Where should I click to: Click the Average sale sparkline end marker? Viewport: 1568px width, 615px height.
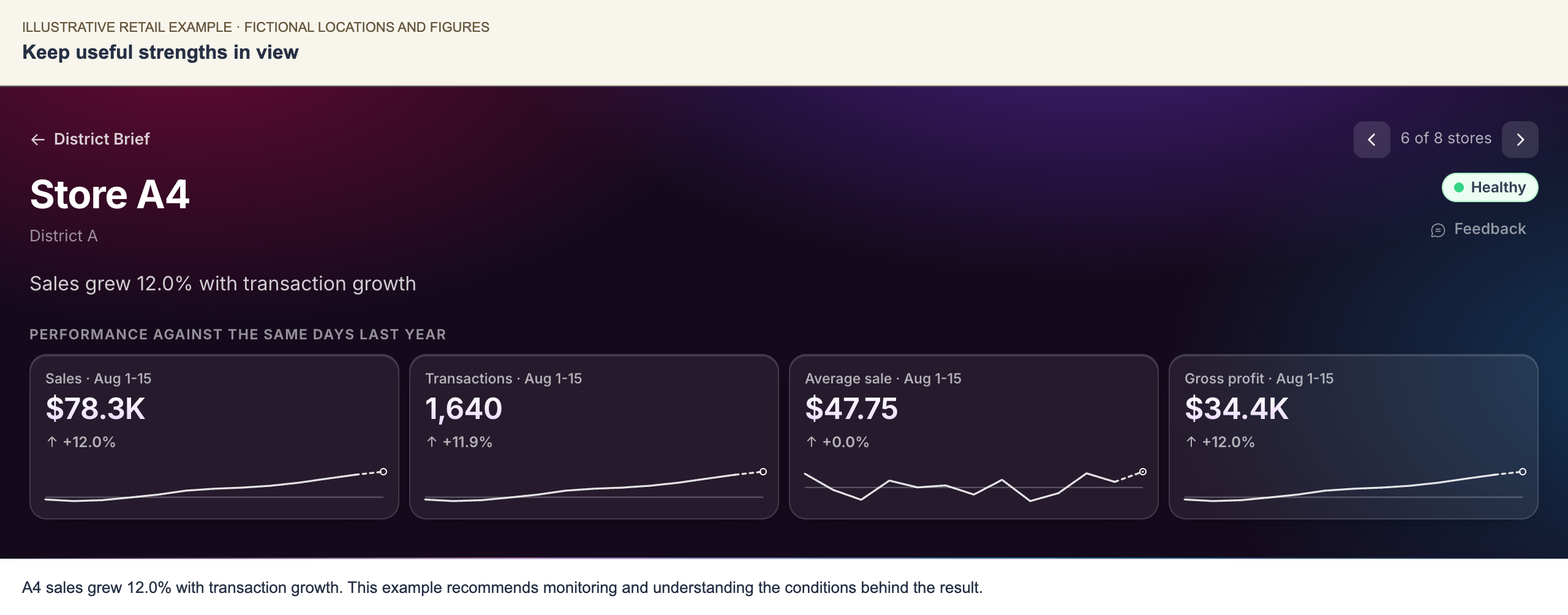[x=1143, y=472]
